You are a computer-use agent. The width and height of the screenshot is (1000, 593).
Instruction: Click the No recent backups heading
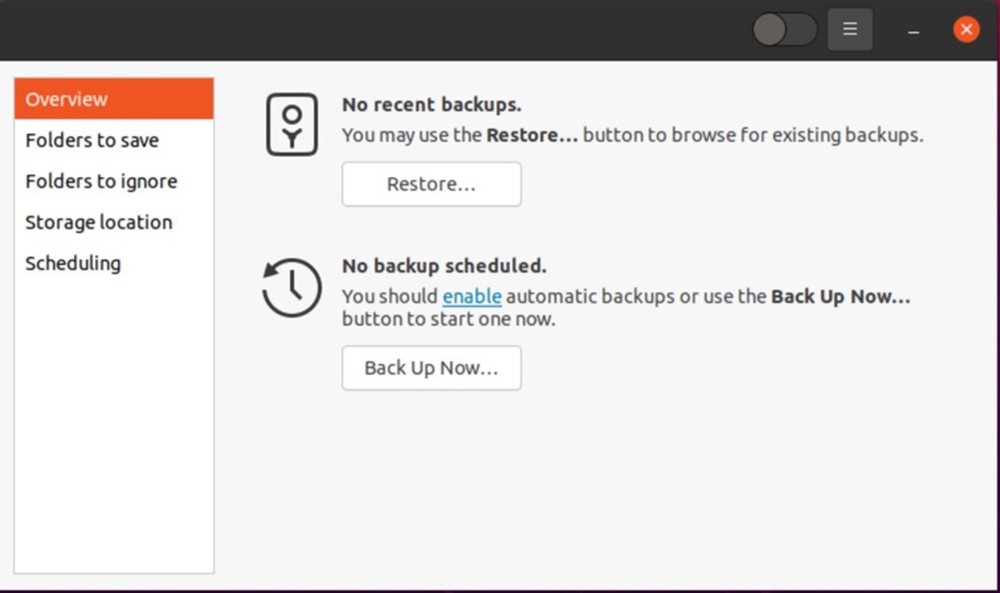[x=431, y=104]
